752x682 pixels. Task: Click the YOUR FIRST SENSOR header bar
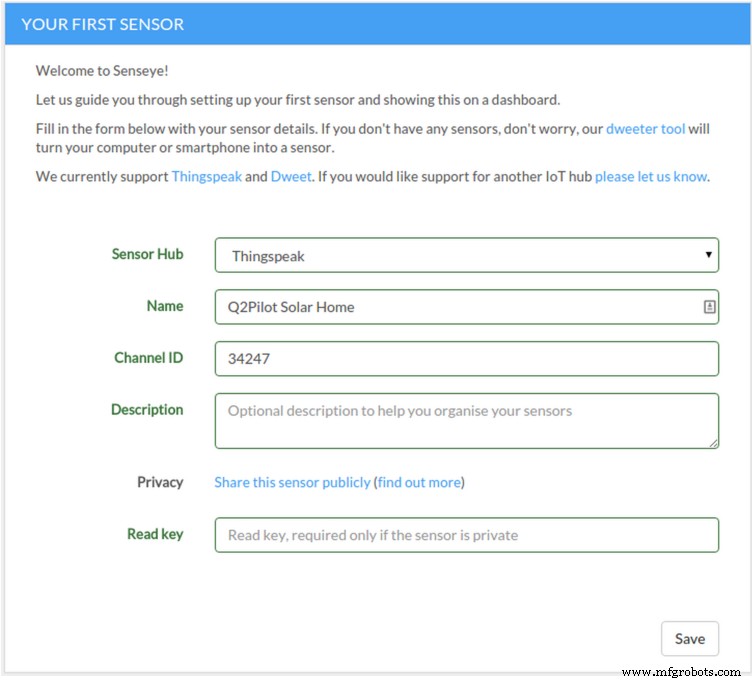377,24
